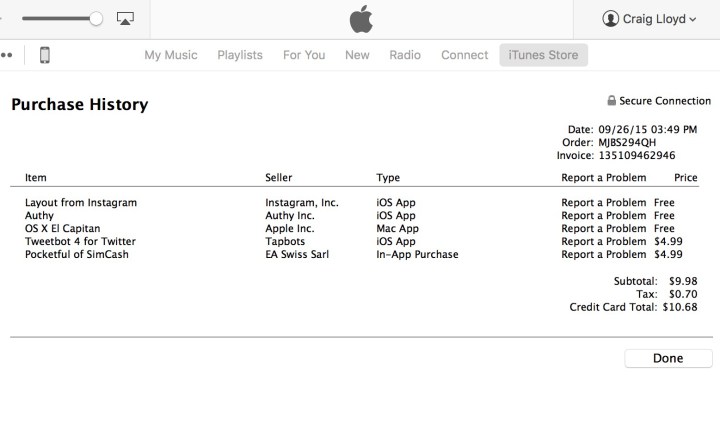Switch to the Connect tab
The width and height of the screenshot is (720, 430).
[465, 55]
